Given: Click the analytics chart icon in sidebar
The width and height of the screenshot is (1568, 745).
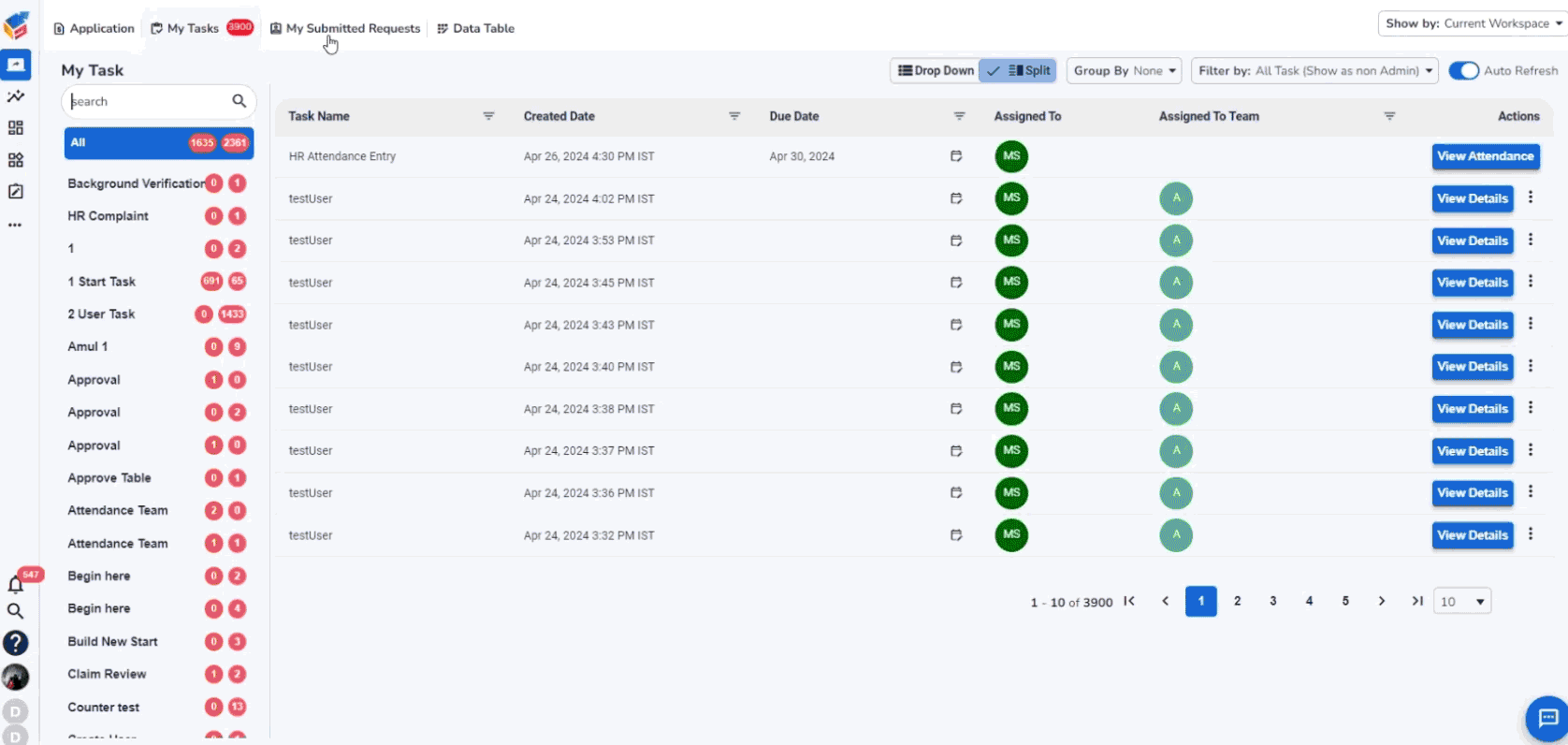Looking at the screenshot, I should click(x=16, y=96).
